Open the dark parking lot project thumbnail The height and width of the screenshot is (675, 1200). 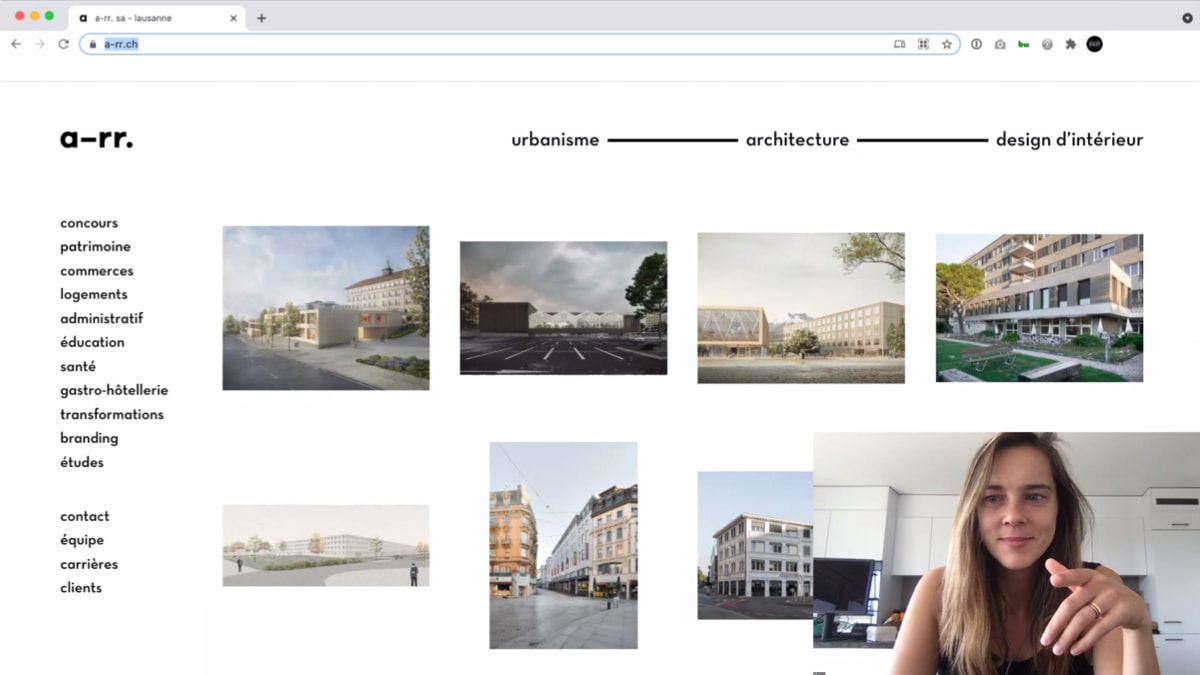click(x=563, y=308)
